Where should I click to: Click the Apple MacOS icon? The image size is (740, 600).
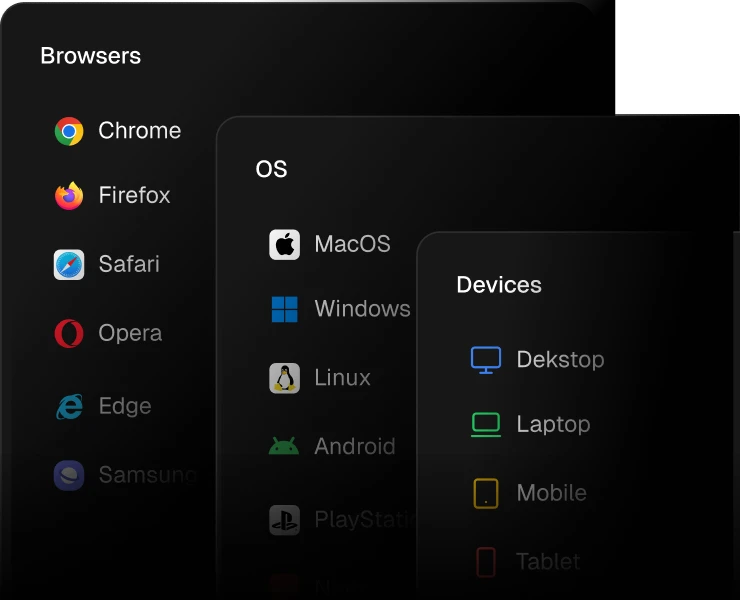pyautogui.click(x=284, y=245)
